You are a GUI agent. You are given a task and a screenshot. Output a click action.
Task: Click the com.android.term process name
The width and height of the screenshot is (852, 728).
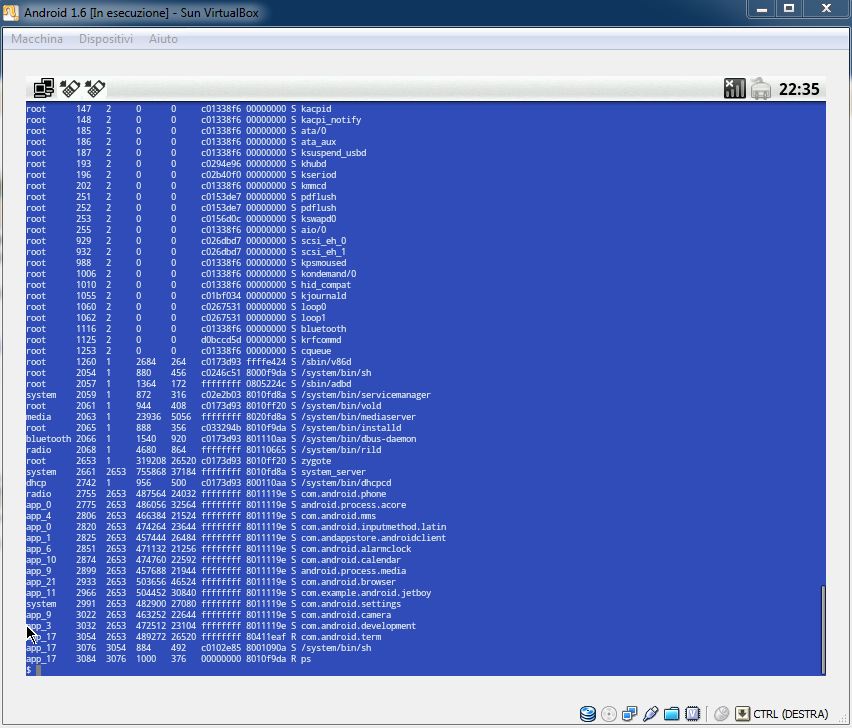[341, 637]
